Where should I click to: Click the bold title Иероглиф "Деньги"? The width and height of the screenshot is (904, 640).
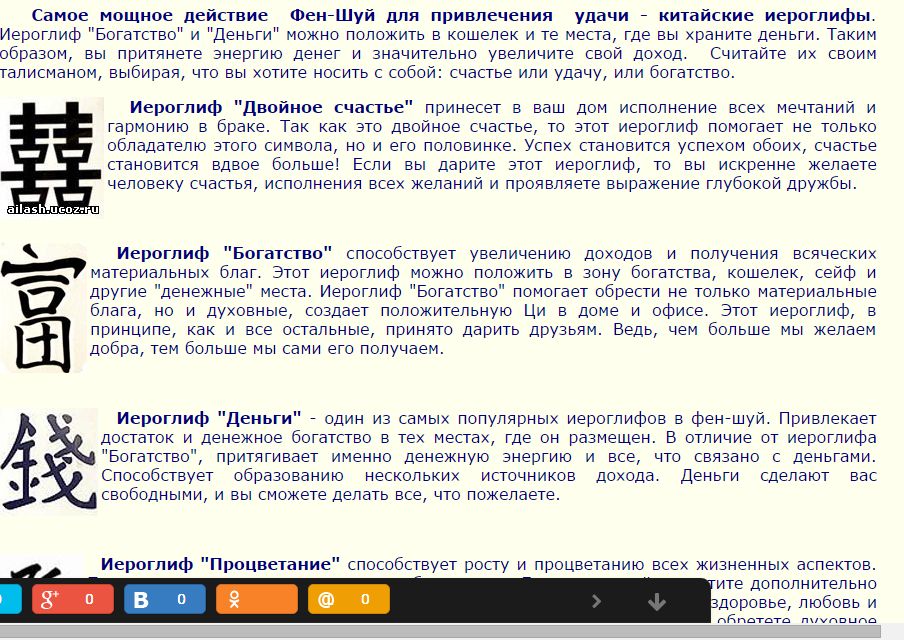tap(209, 418)
